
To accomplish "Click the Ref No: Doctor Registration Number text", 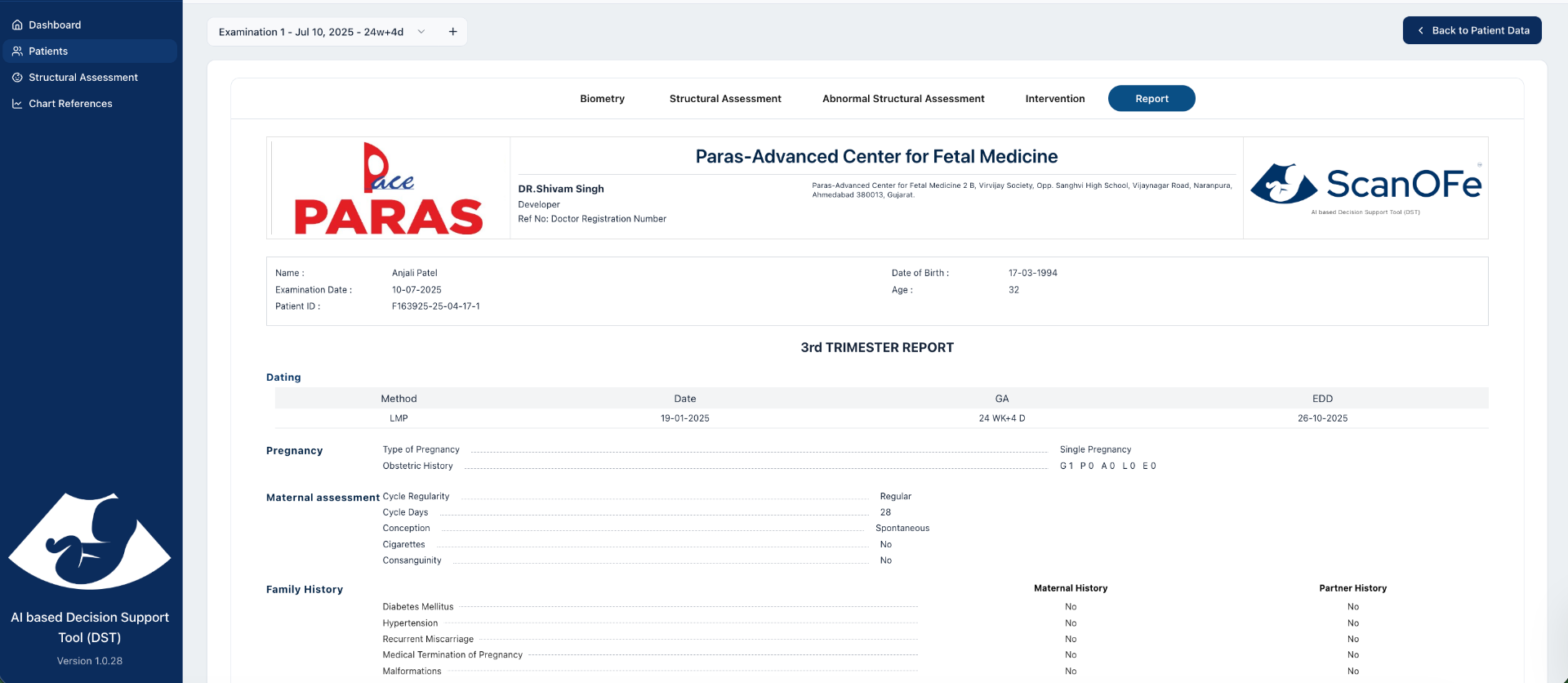I will pos(592,219).
